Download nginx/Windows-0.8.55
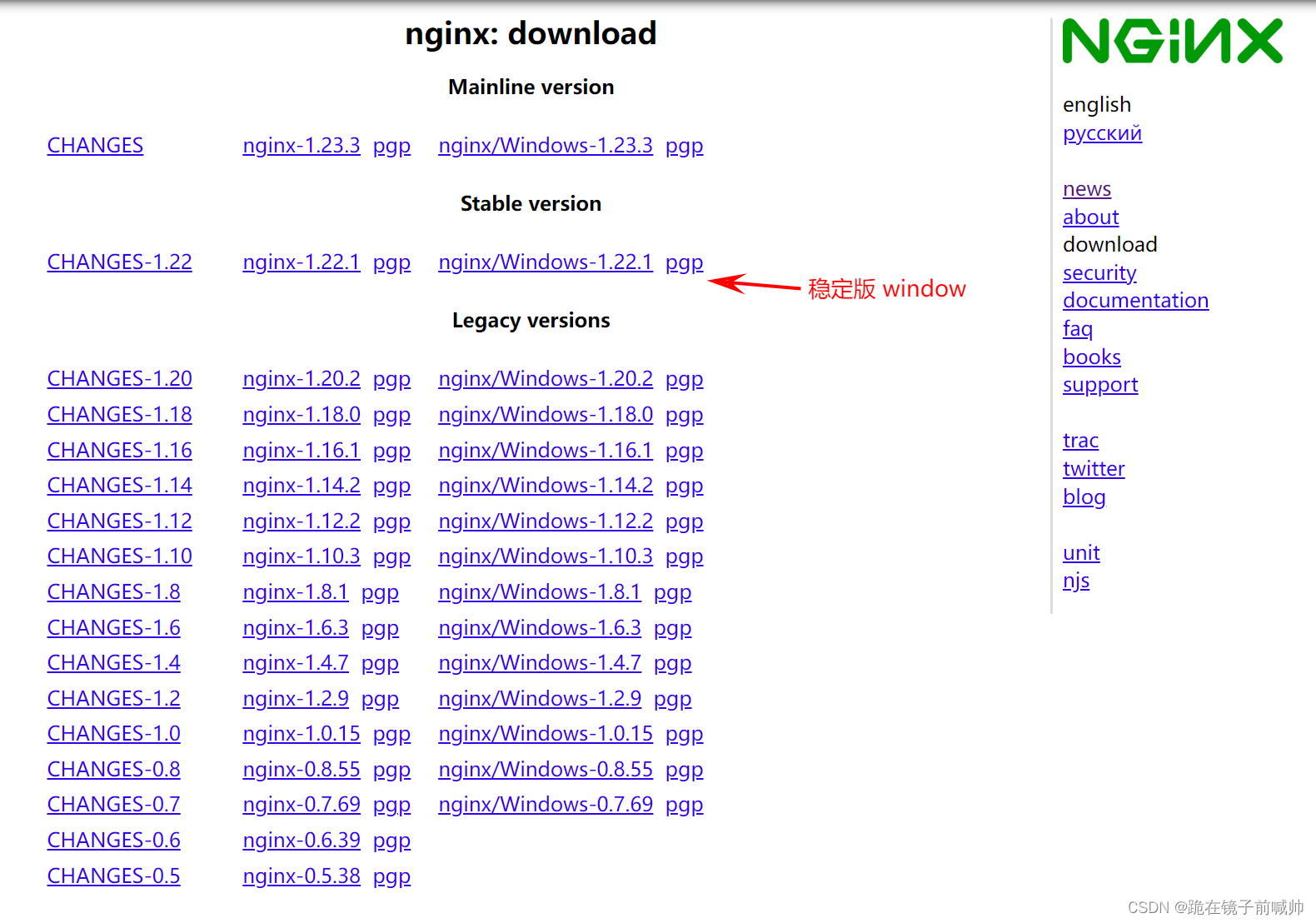Viewport: 1316px width, 923px height. [546, 770]
